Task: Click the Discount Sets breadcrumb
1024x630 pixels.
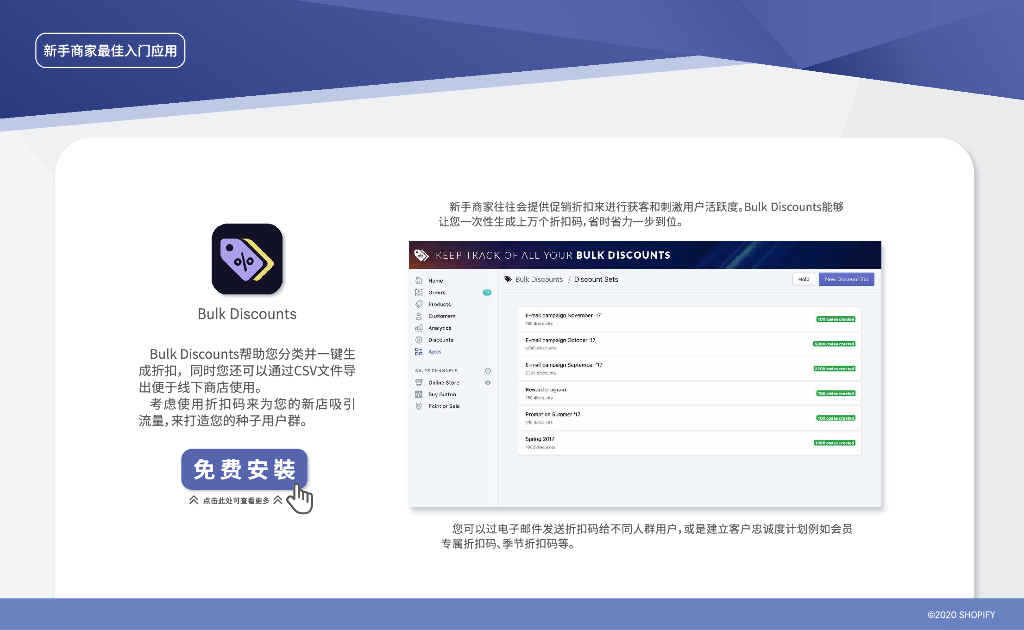Action: [596, 279]
